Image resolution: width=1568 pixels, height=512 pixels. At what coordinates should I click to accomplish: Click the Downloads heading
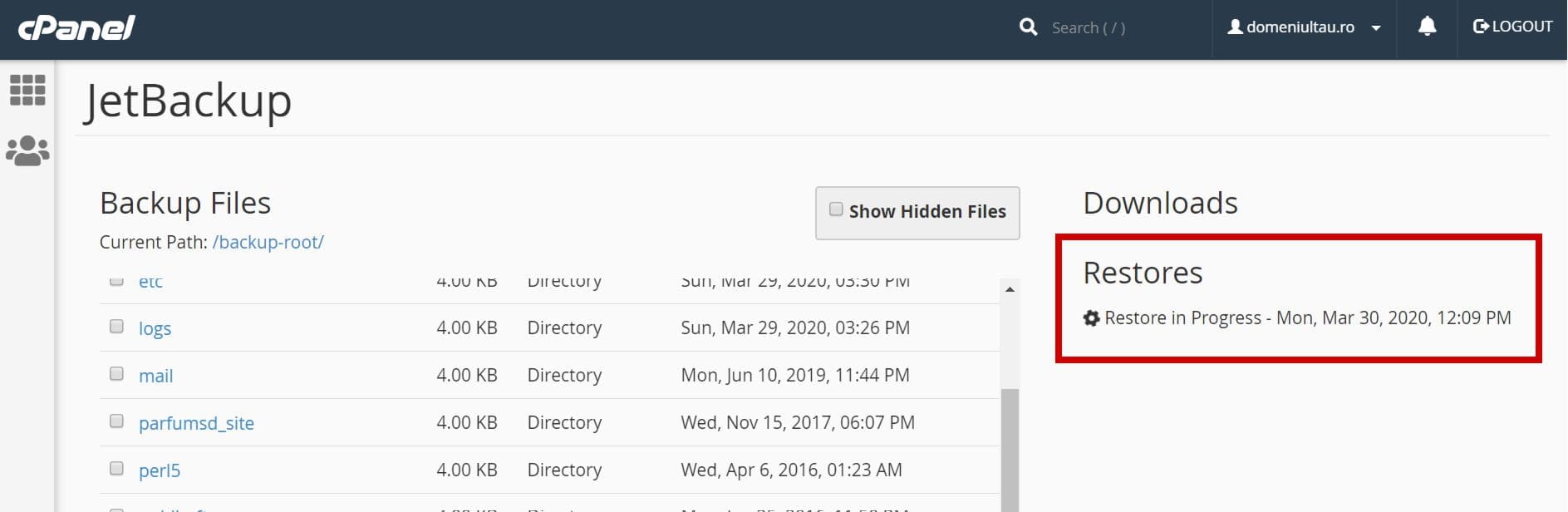pos(1160,203)
